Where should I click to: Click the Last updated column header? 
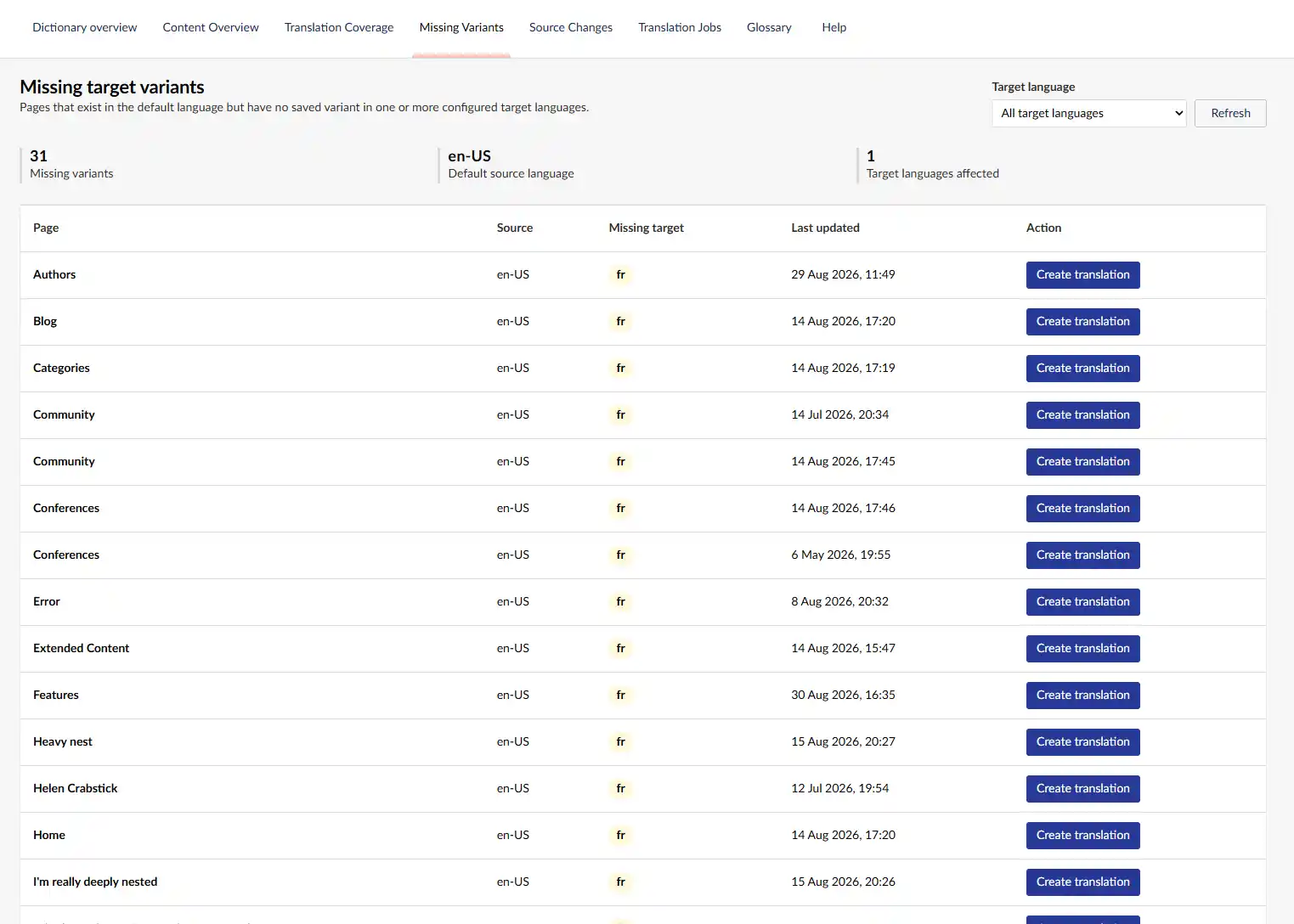pyautogui.click(x=825, y=228)
